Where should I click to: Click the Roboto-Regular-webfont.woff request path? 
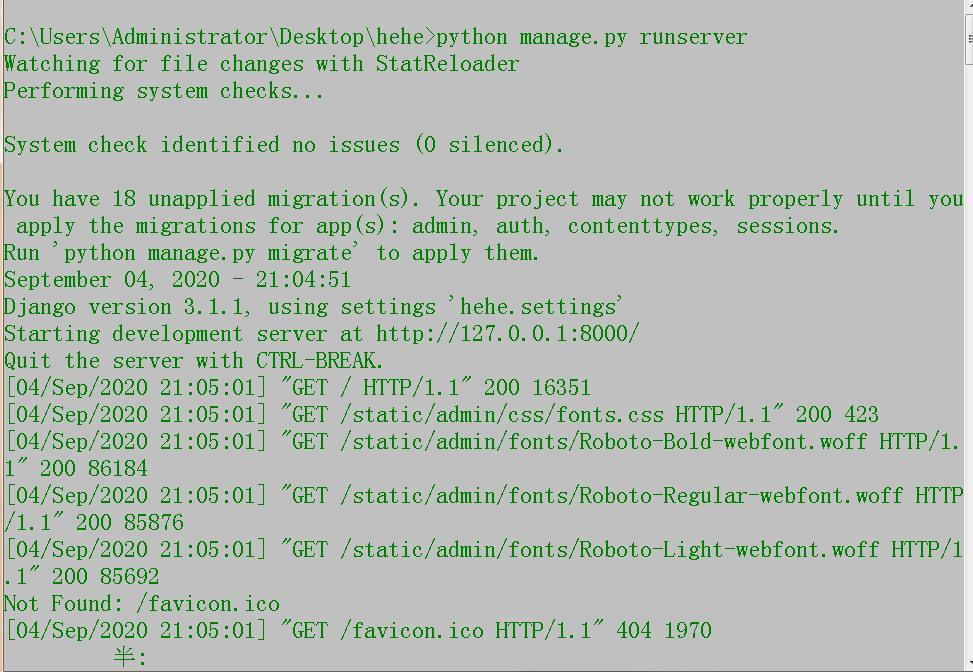(x=621, y=496)
